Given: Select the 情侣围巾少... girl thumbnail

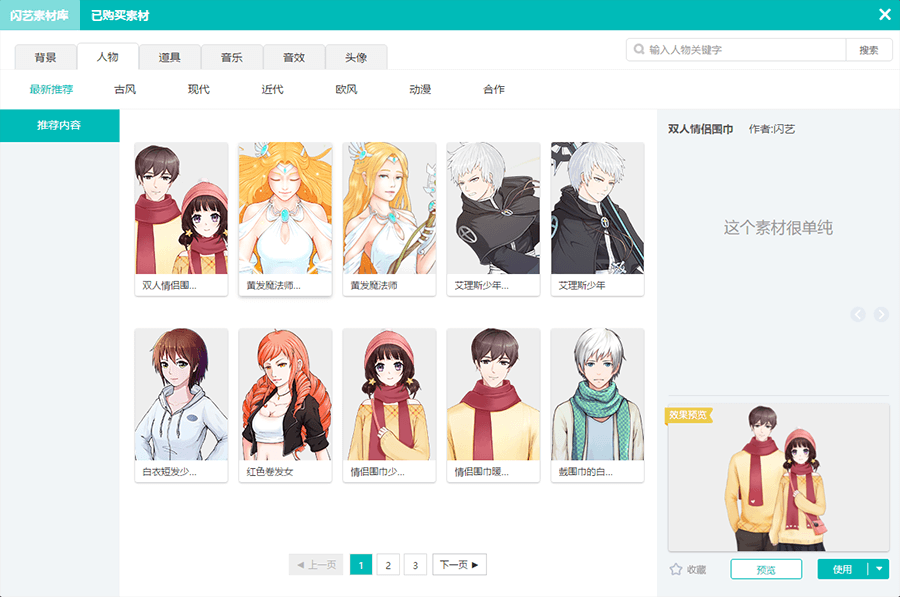Looking at the screenshot, I should 389,405.
